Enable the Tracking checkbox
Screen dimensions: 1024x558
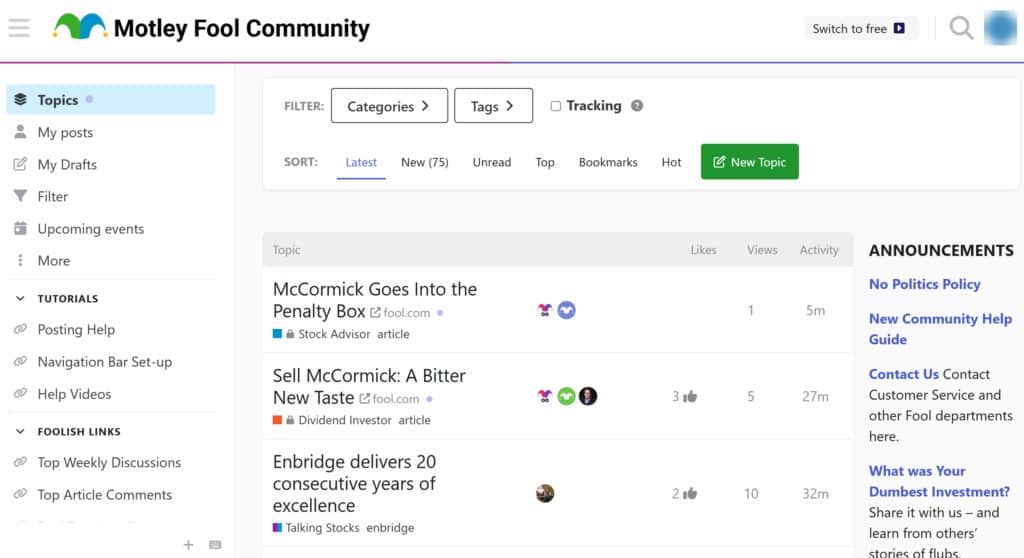[x=555, y=106]
